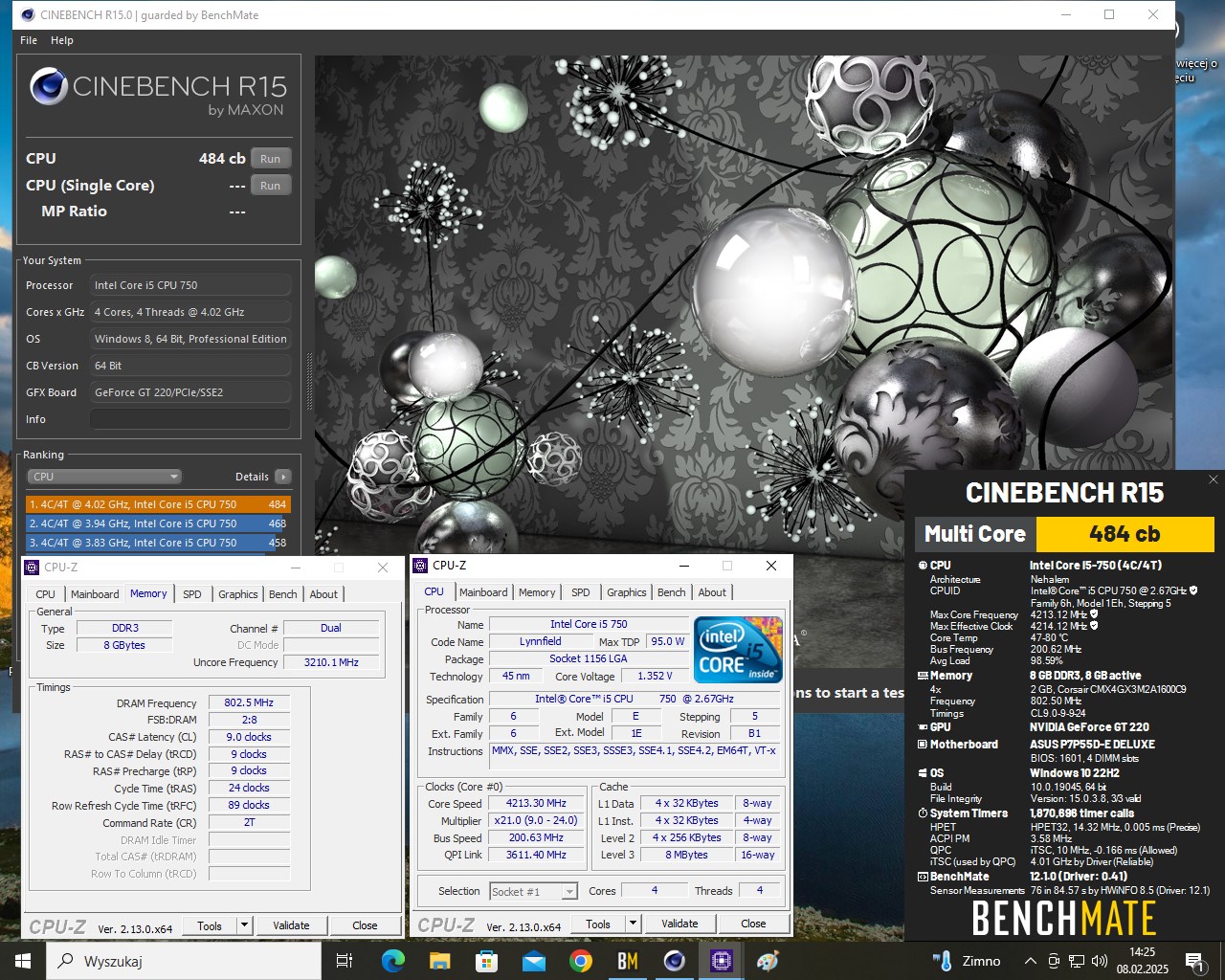Click the System Timers stopwatch icon in BenchMate
Image resolution: width=1225 pixels, height=980 pixels.
pyautogui.click(x=923, y=813)
